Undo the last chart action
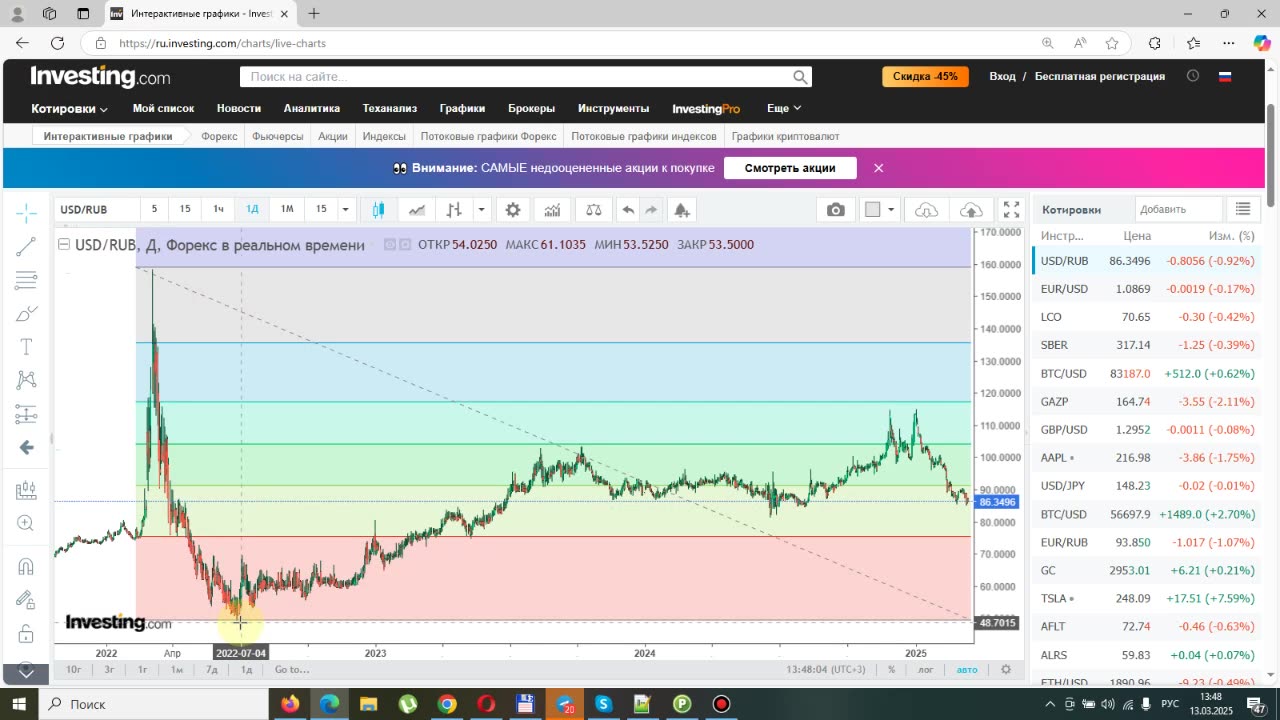1280x720 pixels. coord(628,210)
